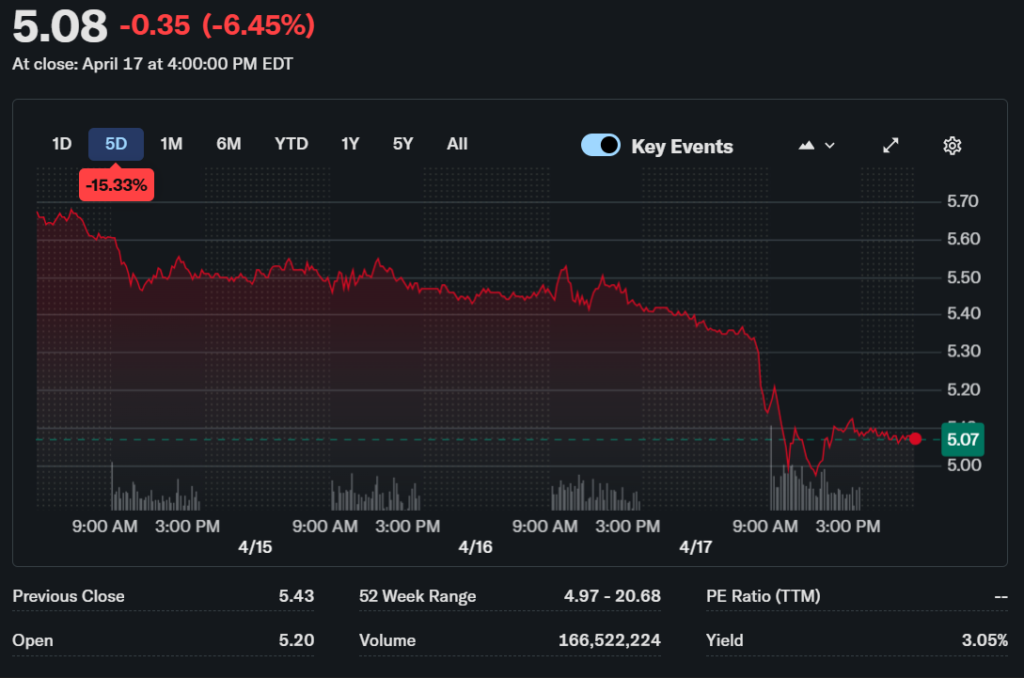This screenshot has height=678, width=1024.
Task: Expand the chart to fullscreen
Action: pos(890,146)
